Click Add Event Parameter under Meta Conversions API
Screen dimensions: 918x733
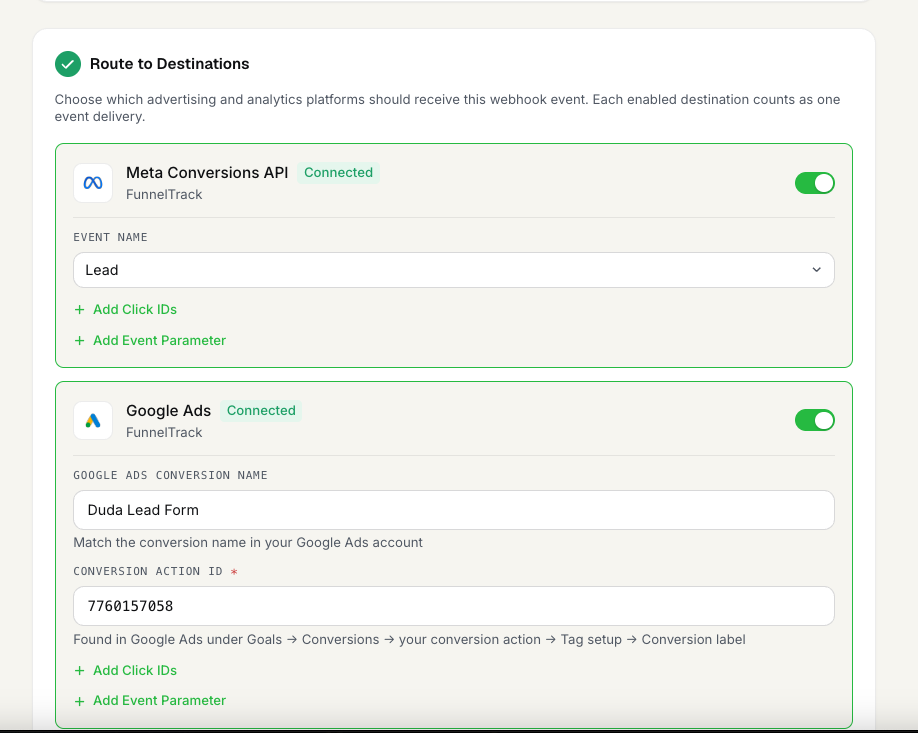[159, 341]
